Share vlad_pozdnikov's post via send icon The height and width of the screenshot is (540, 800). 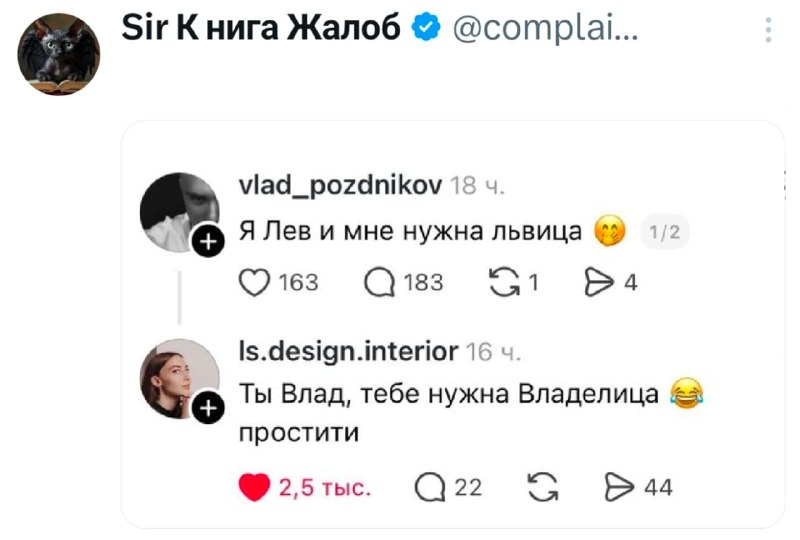(x=598, y=283)
